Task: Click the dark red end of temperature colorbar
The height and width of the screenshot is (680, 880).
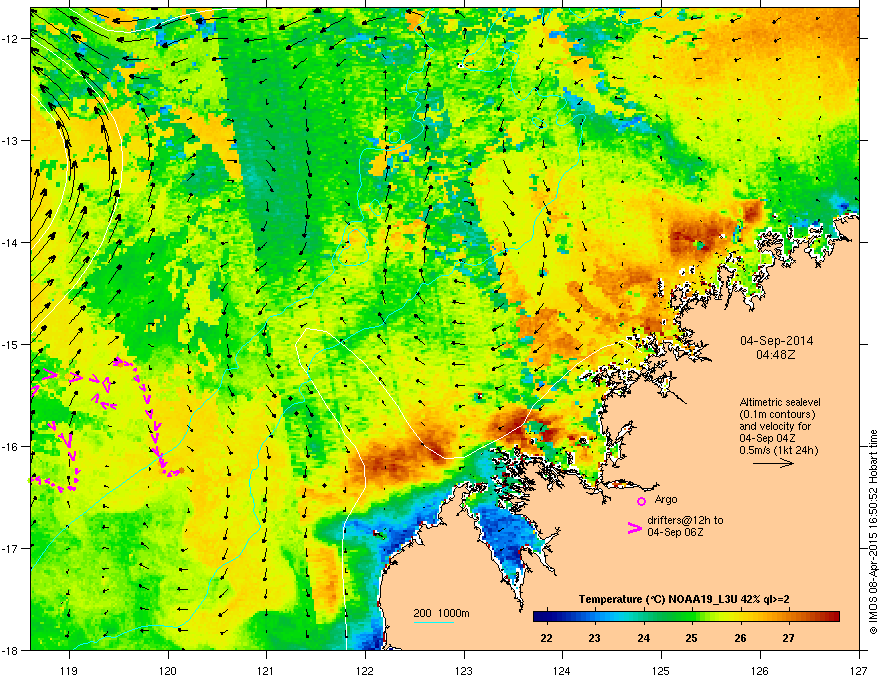Action: point(833,617)
